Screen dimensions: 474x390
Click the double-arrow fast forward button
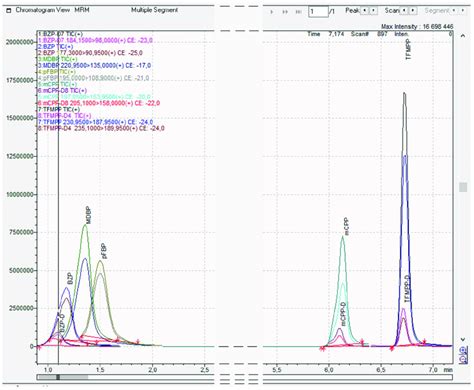tap(285, 12)
